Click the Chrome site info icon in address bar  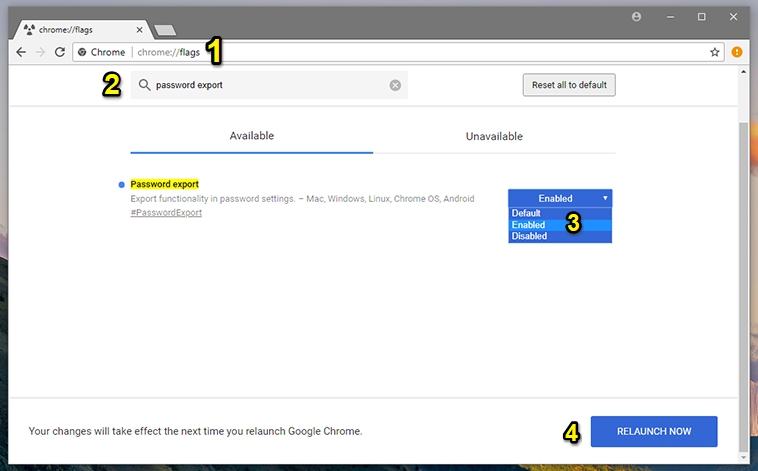[82, 52]
